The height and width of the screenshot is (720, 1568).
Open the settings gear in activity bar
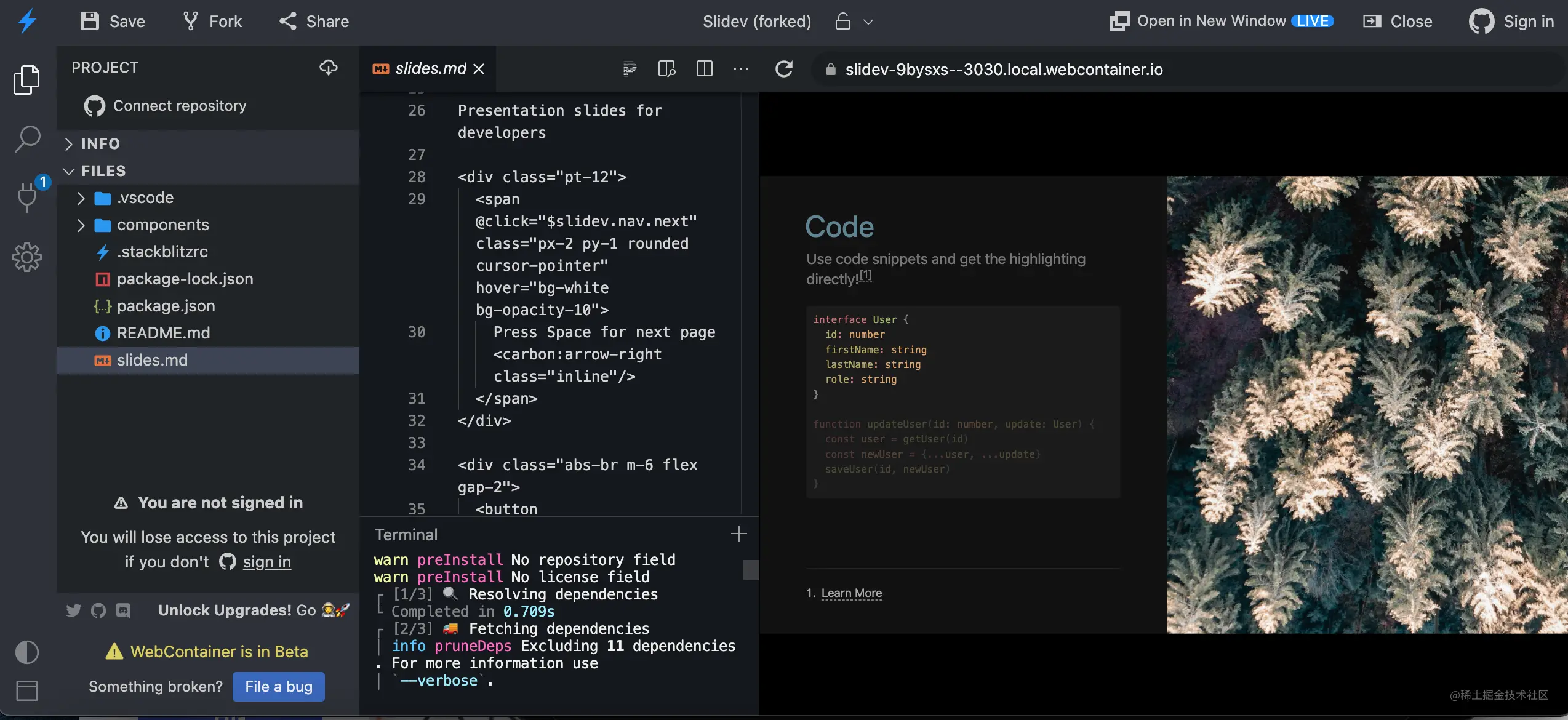pos(27,257)
